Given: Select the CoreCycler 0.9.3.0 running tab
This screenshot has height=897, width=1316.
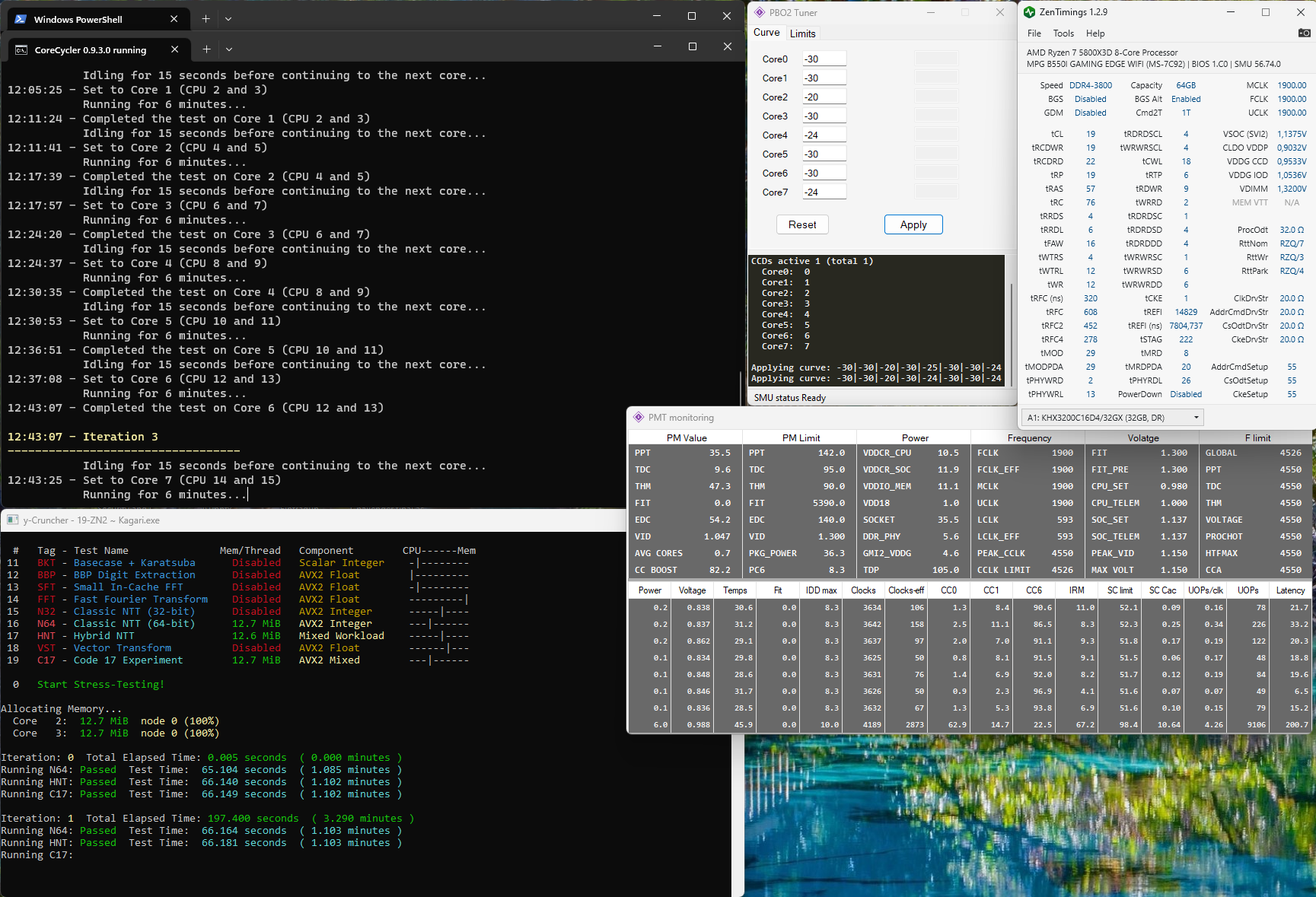Looking at the screenshot, I should tap(98, 49).
